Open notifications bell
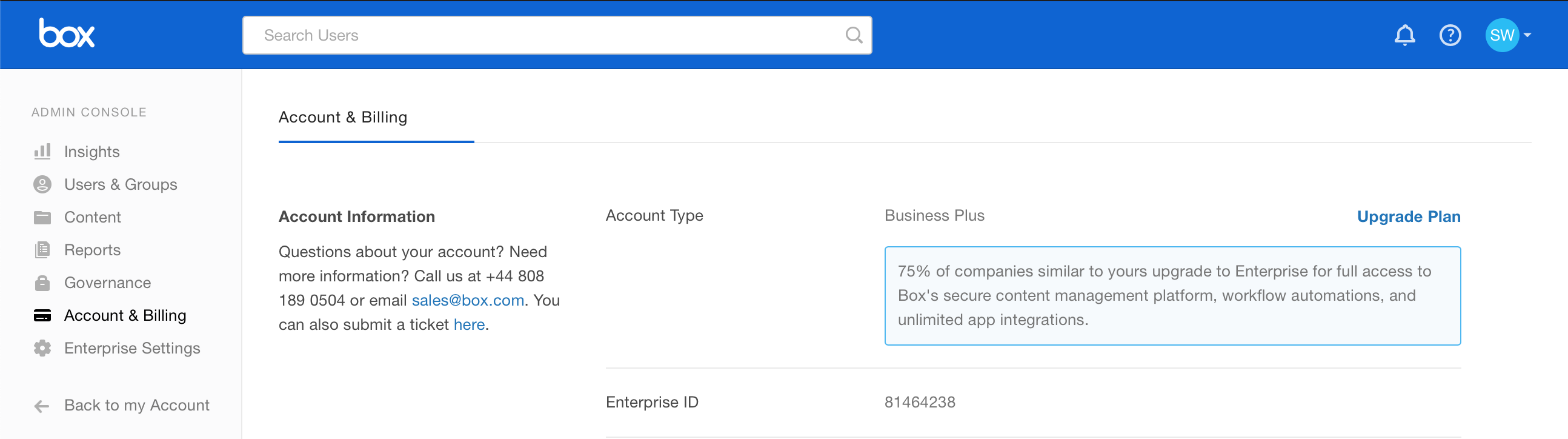Image resolution: width=1568 pixels, height=439 pixels. [x=1404, y=35]
